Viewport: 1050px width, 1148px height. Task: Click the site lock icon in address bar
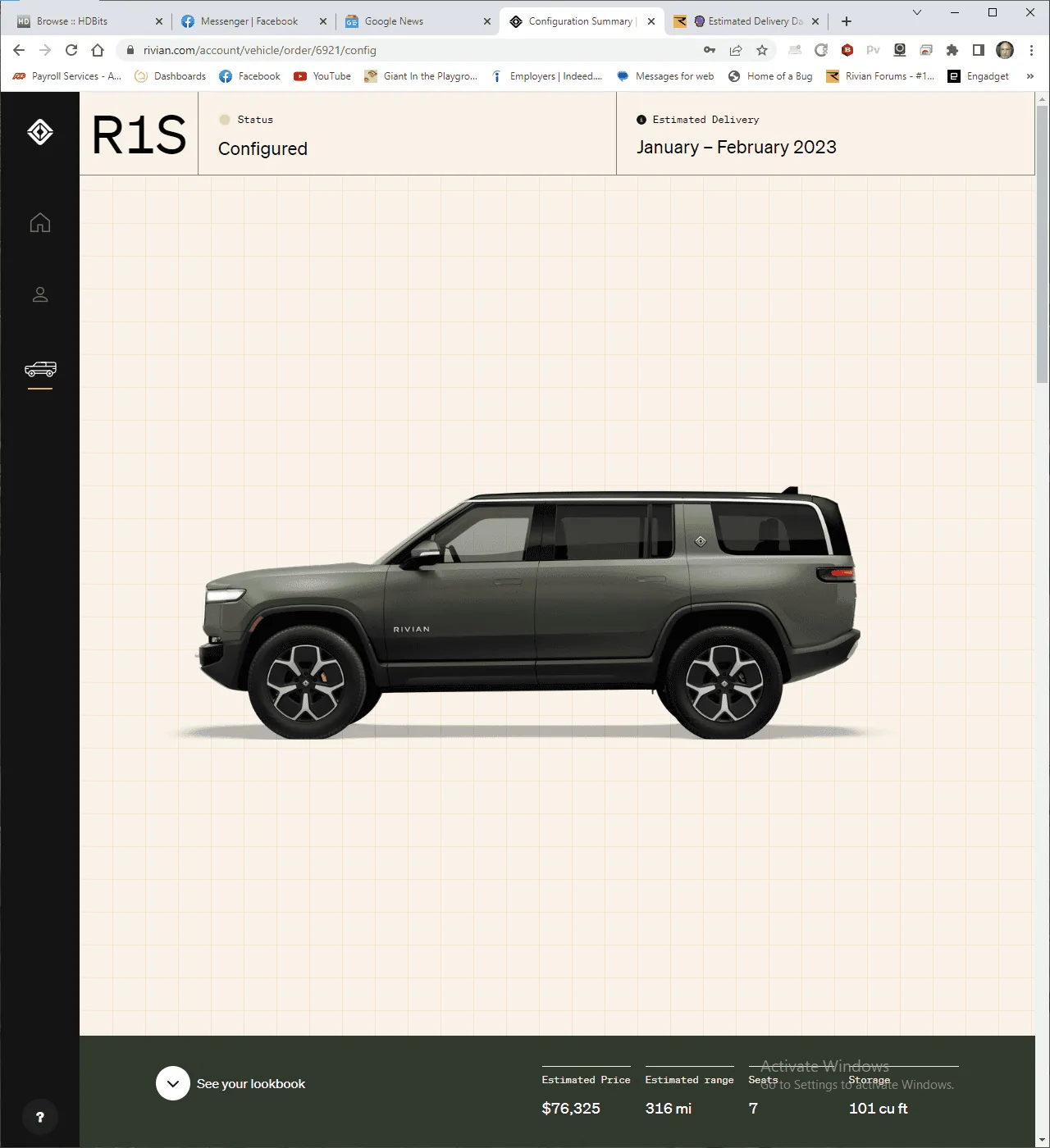(130, 50)
